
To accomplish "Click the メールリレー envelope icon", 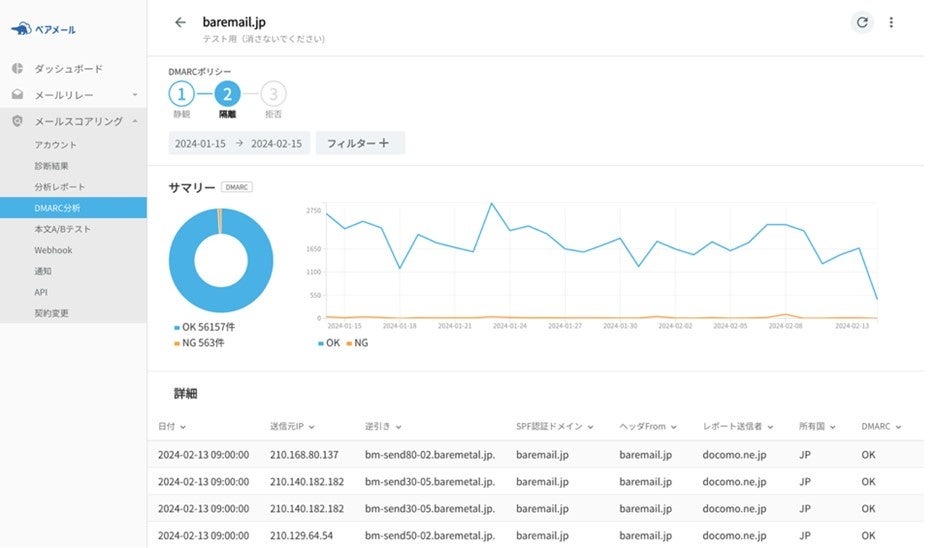I will pyautogui.click(x=17, y=95).
